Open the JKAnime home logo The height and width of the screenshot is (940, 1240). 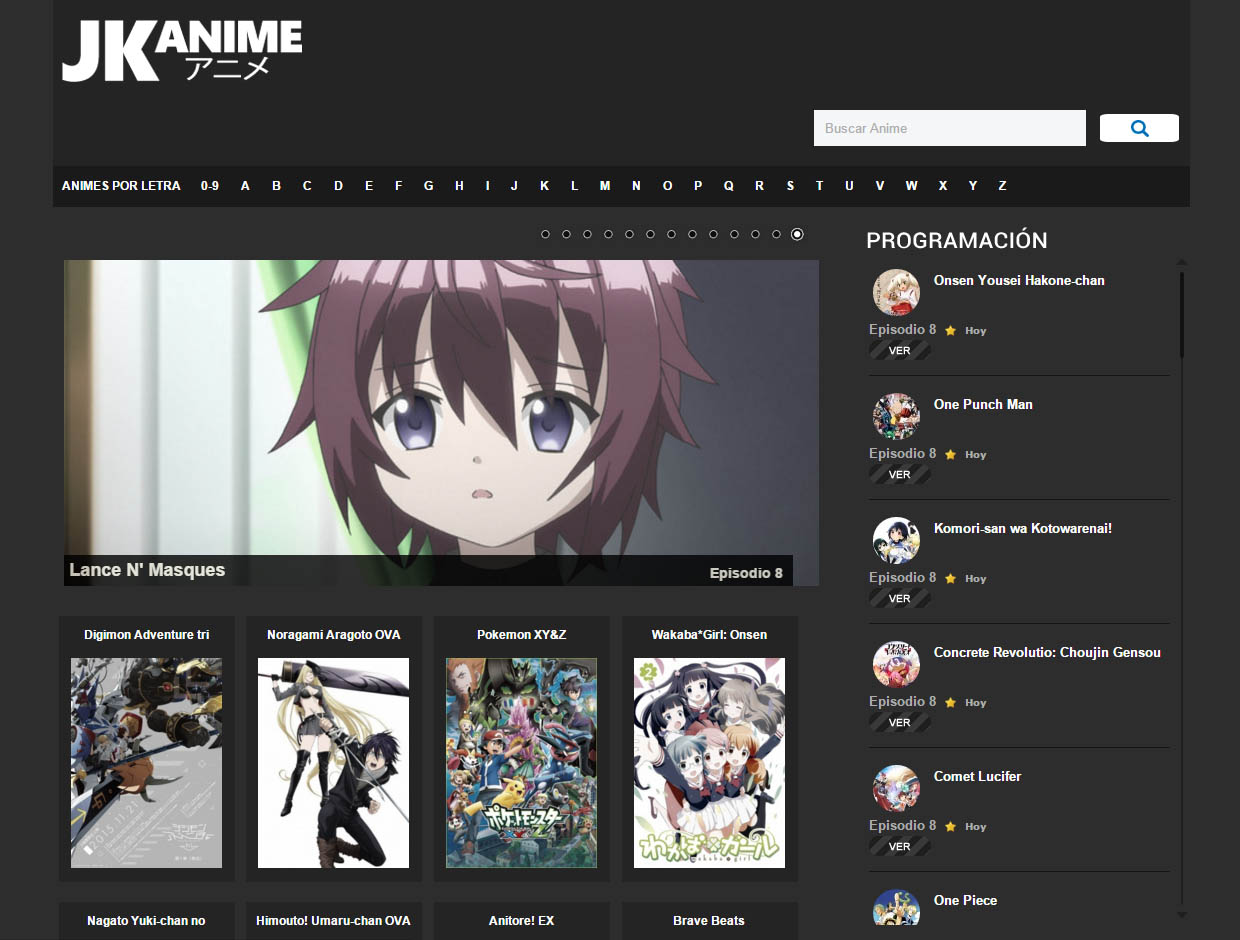(182, 50)
